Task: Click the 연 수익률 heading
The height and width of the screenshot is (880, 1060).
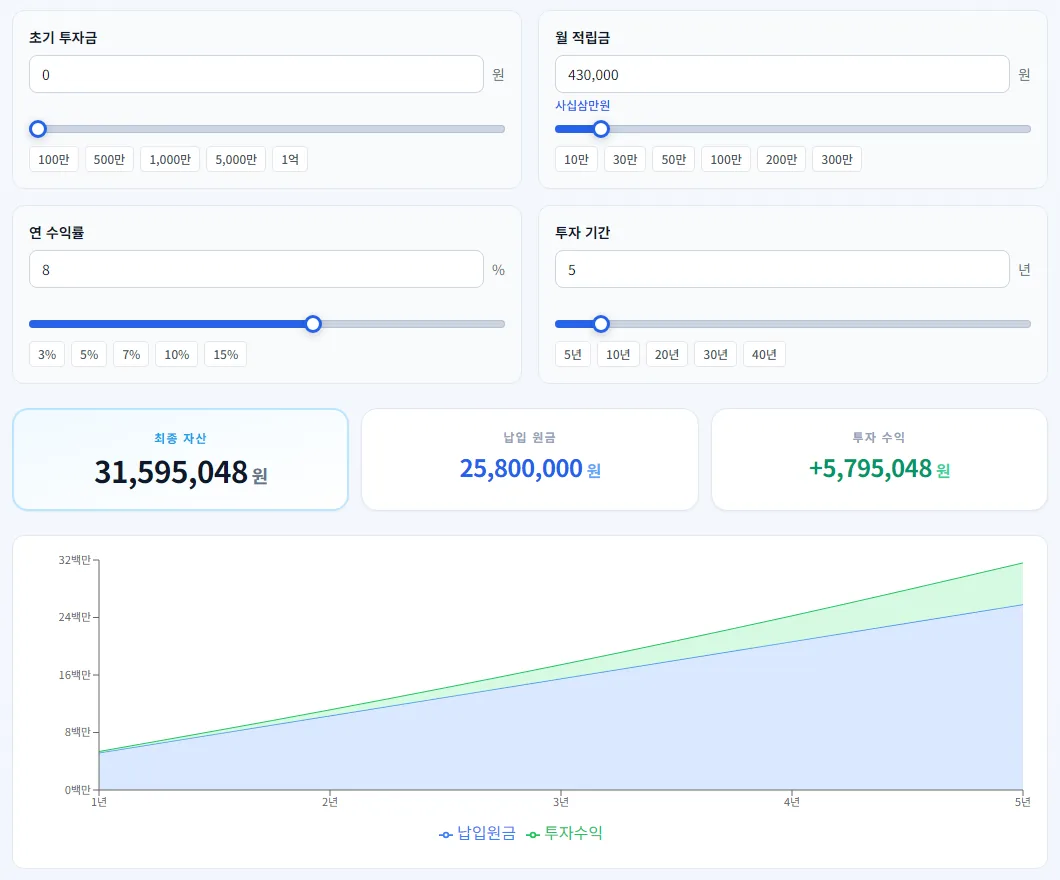Action: 57,233
